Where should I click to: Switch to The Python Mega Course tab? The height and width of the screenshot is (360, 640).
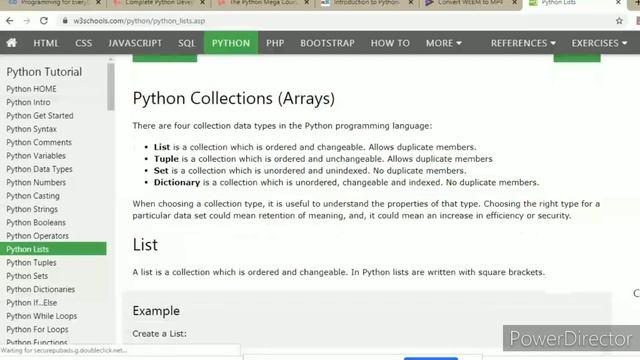tap(264, 3)
